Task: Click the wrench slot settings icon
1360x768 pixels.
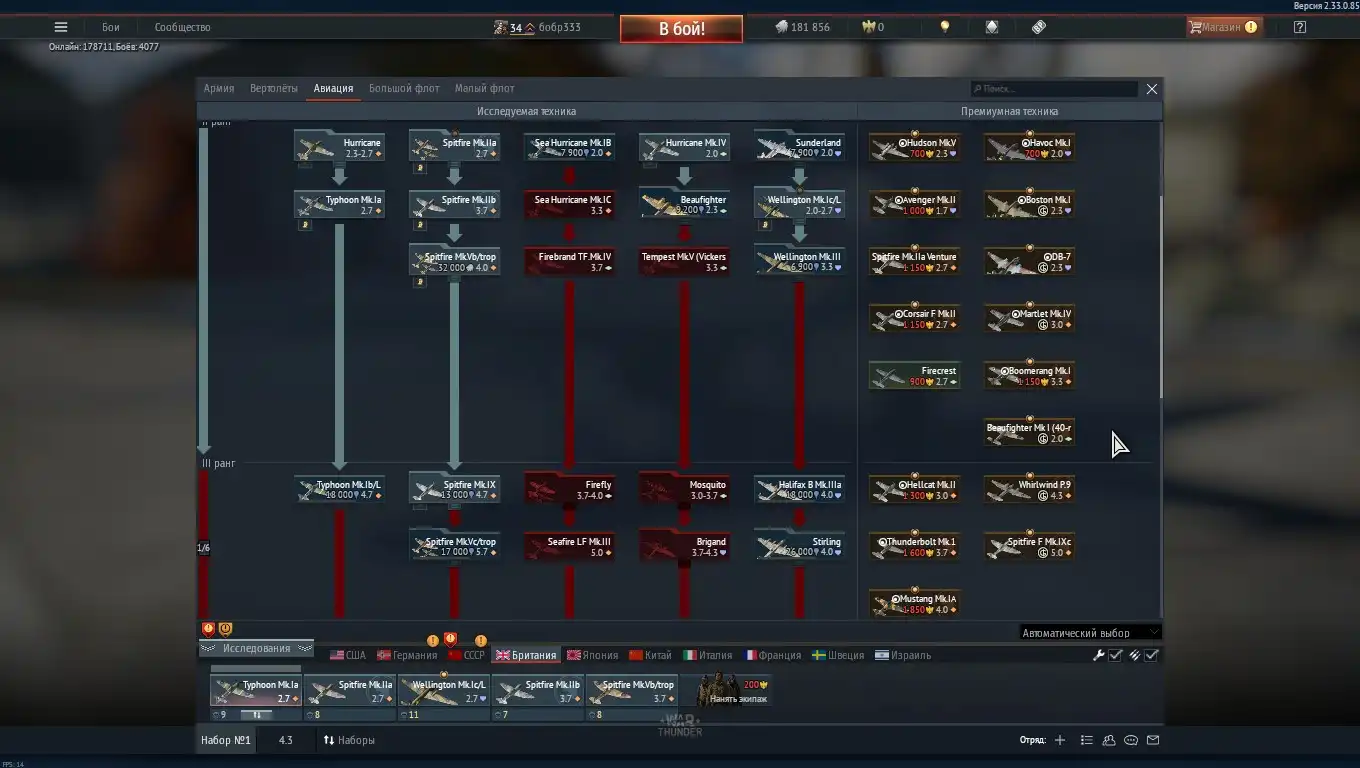Action: (1099, 655)
